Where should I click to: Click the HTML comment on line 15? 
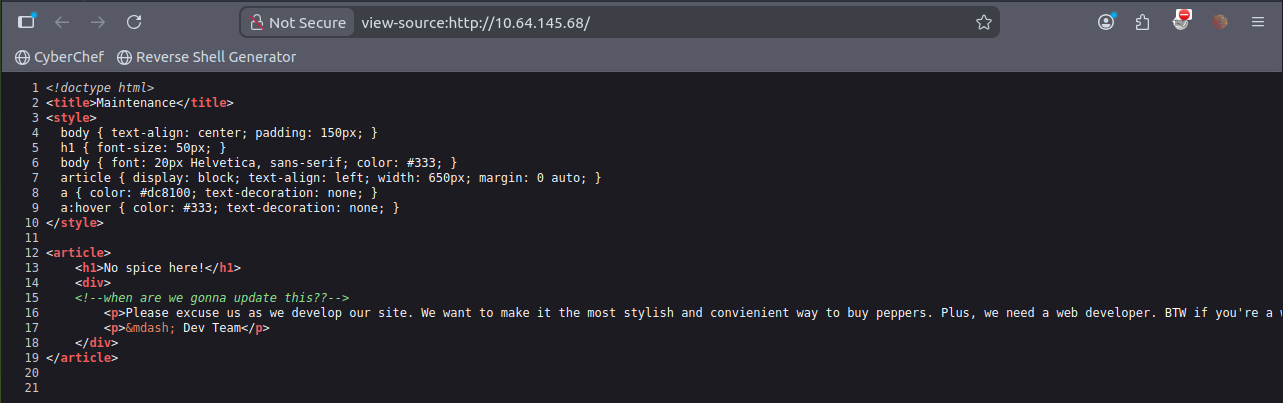pos(211,298)
